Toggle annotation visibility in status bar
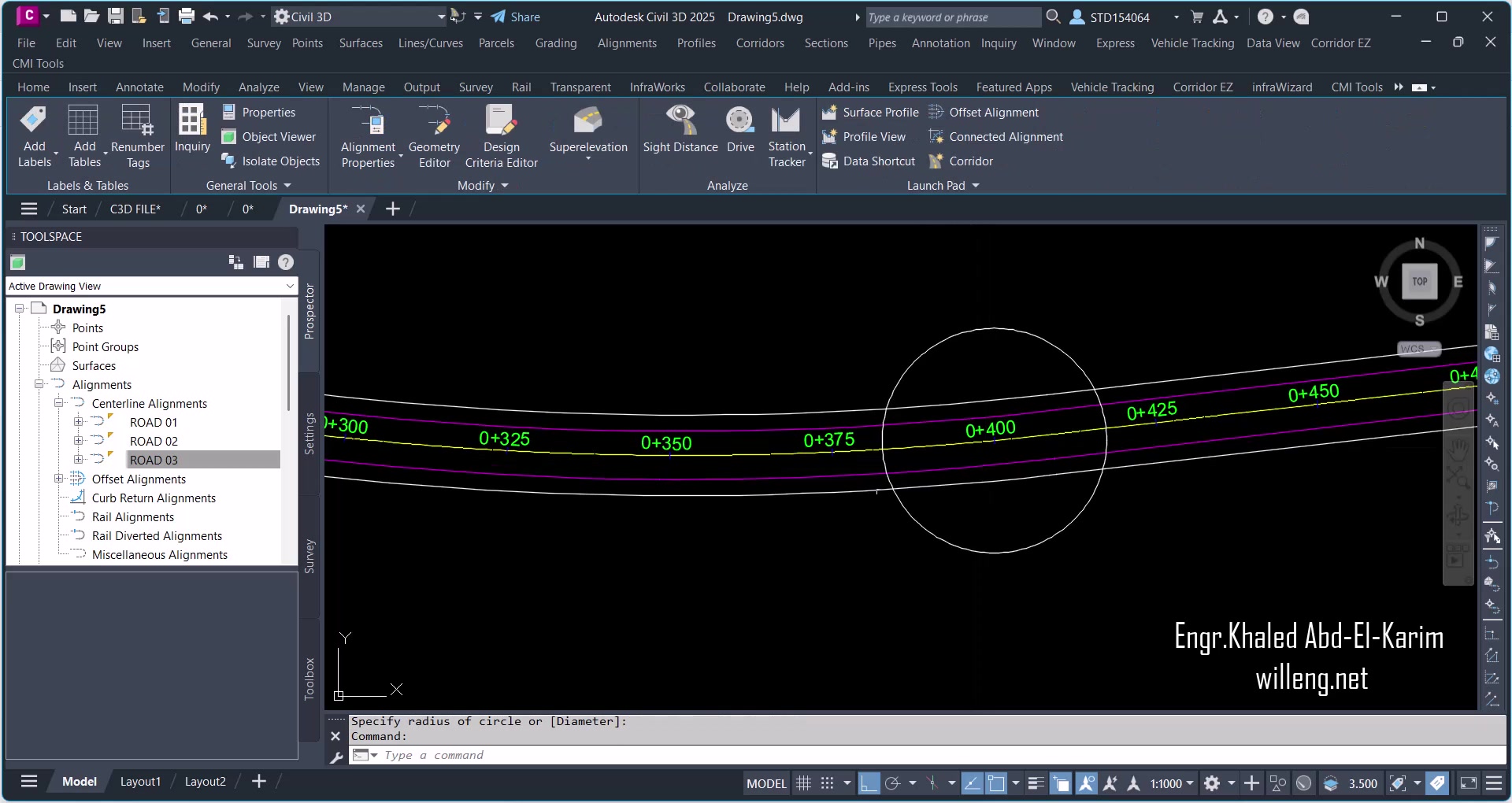This screenshot has width=1512, height=803. (1086, 783)
